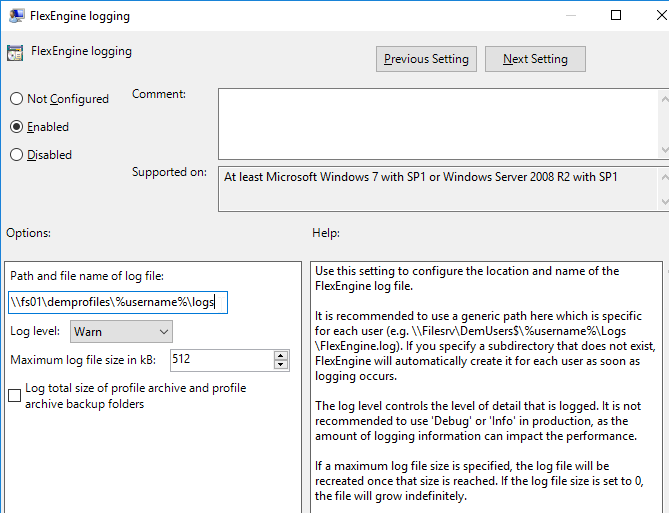Click 'Maximum log file size in kB' label
The height and width of the screenshot is (513, 669).
click(x=83, y=360)
